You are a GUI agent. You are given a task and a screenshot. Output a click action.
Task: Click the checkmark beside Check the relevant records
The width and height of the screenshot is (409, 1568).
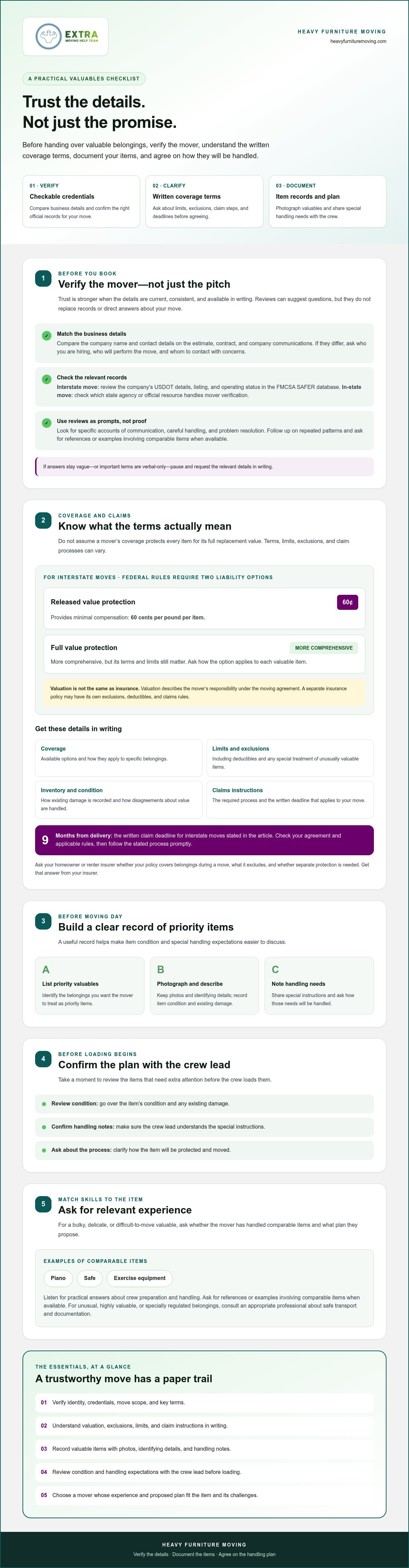(x=47, y=379)
